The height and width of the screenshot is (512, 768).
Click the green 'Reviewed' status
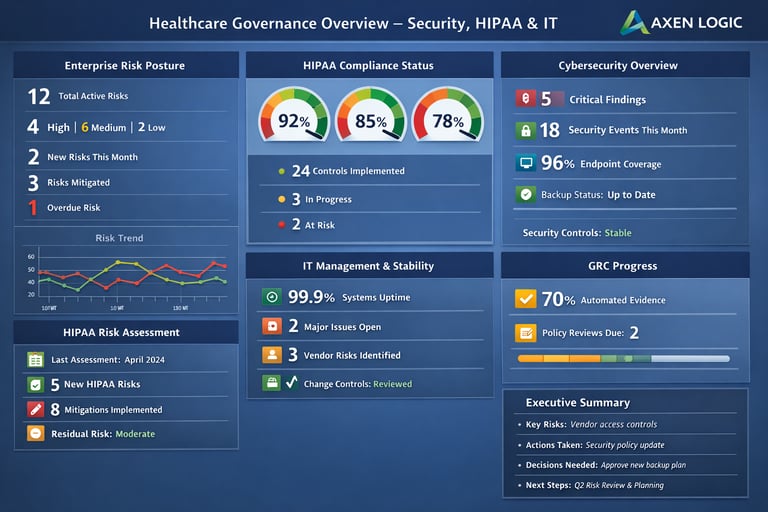pyautogui.click(x=392, y=384)
